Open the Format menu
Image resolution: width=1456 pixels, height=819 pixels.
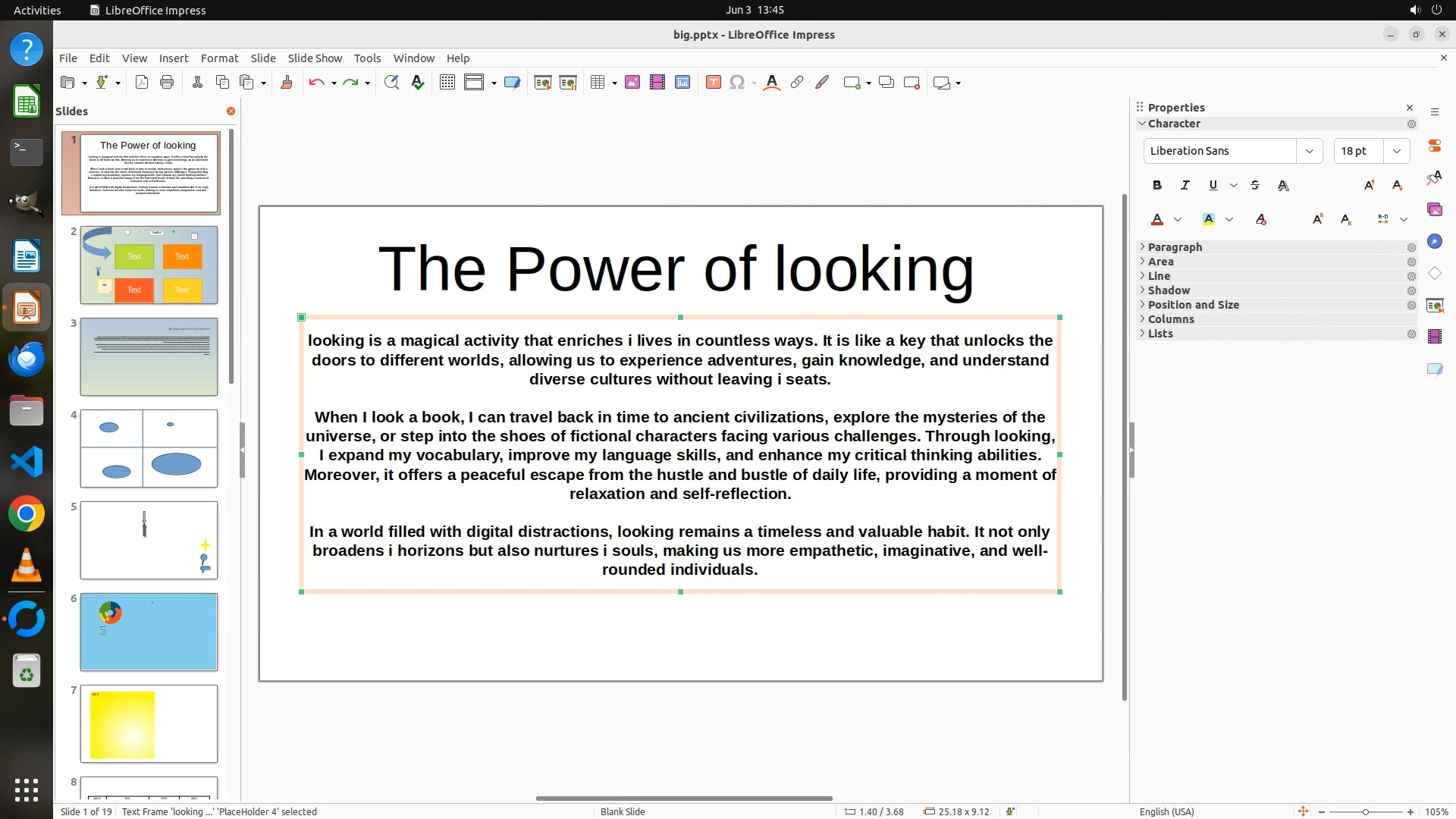pos(219,58)
